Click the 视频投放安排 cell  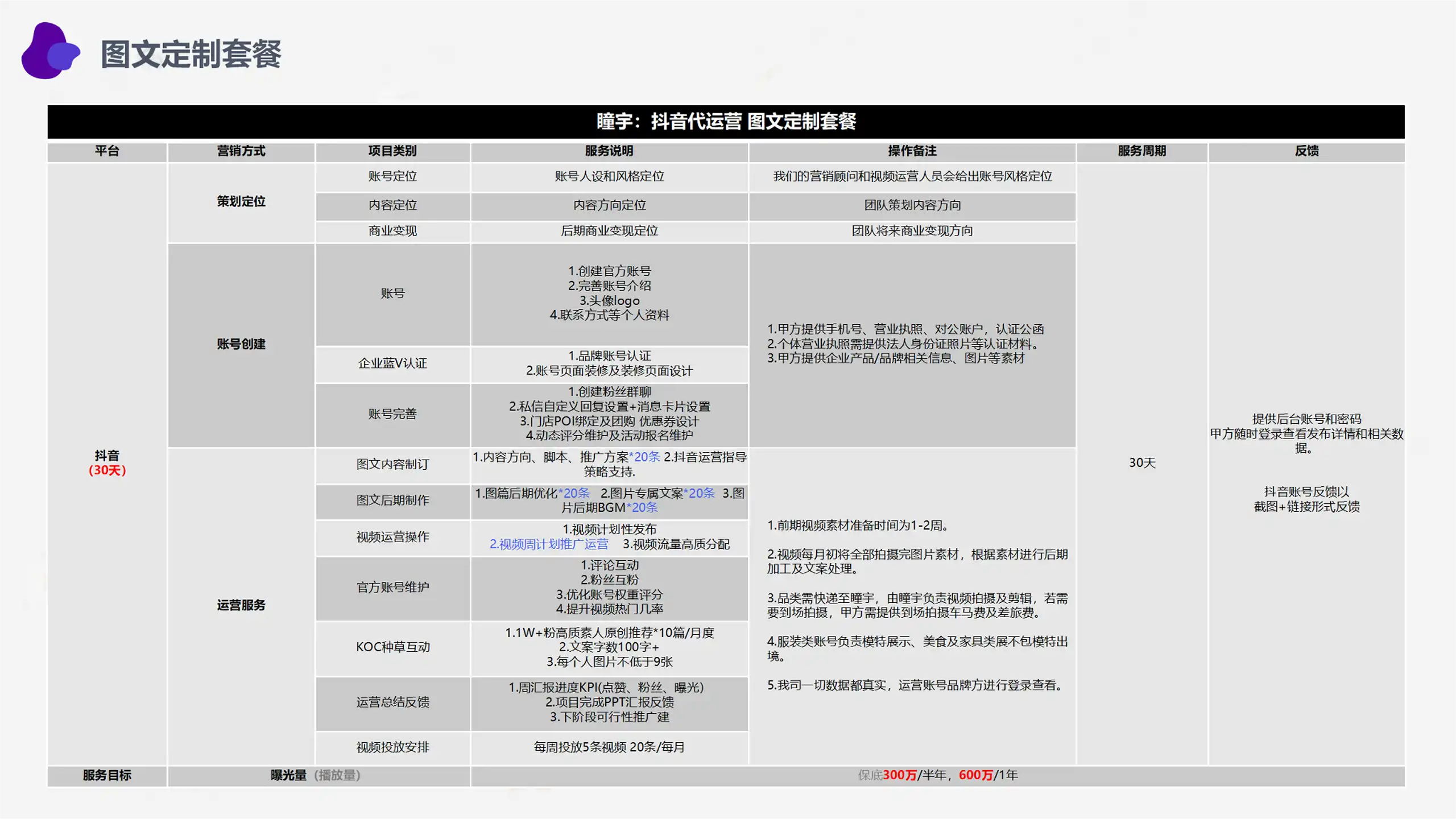[x=392, y=748]
